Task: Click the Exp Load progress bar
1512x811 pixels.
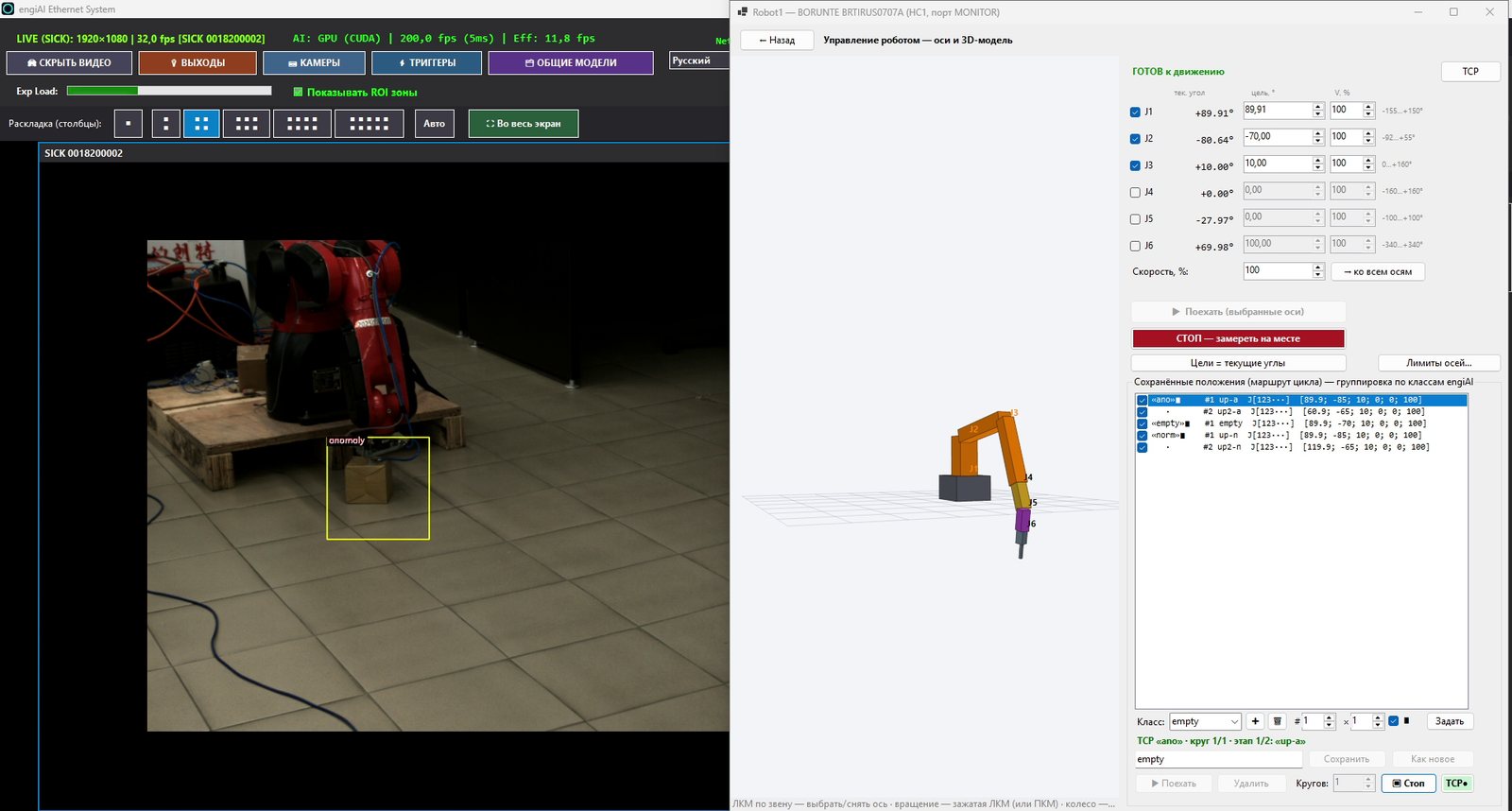Action: 169,91
